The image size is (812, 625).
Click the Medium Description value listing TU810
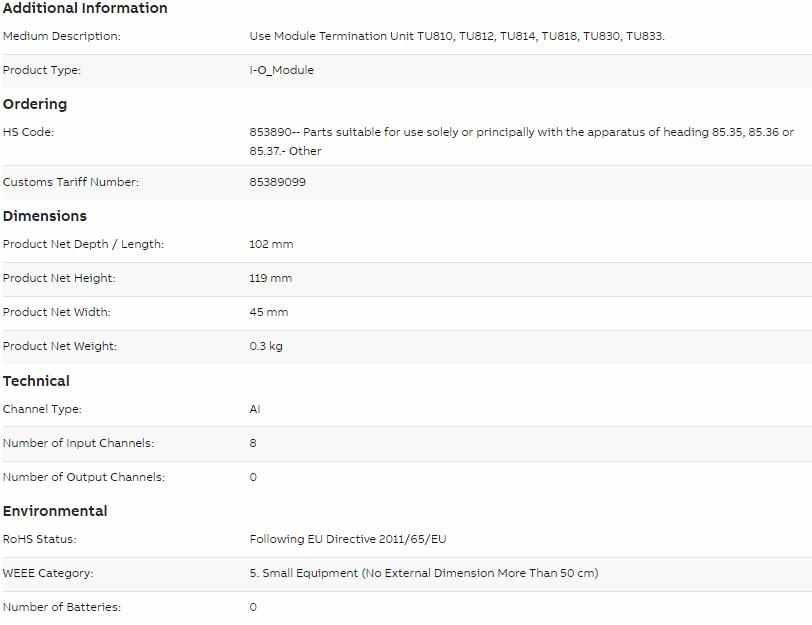coord(457,36)
